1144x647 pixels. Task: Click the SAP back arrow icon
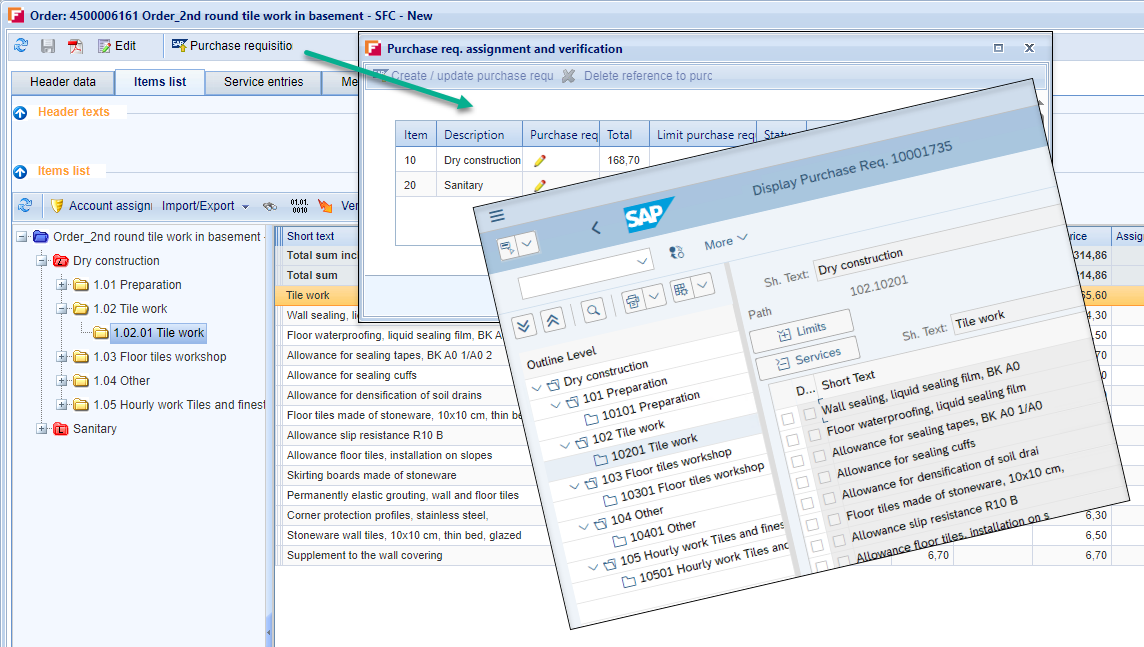(x=596, y=228)
